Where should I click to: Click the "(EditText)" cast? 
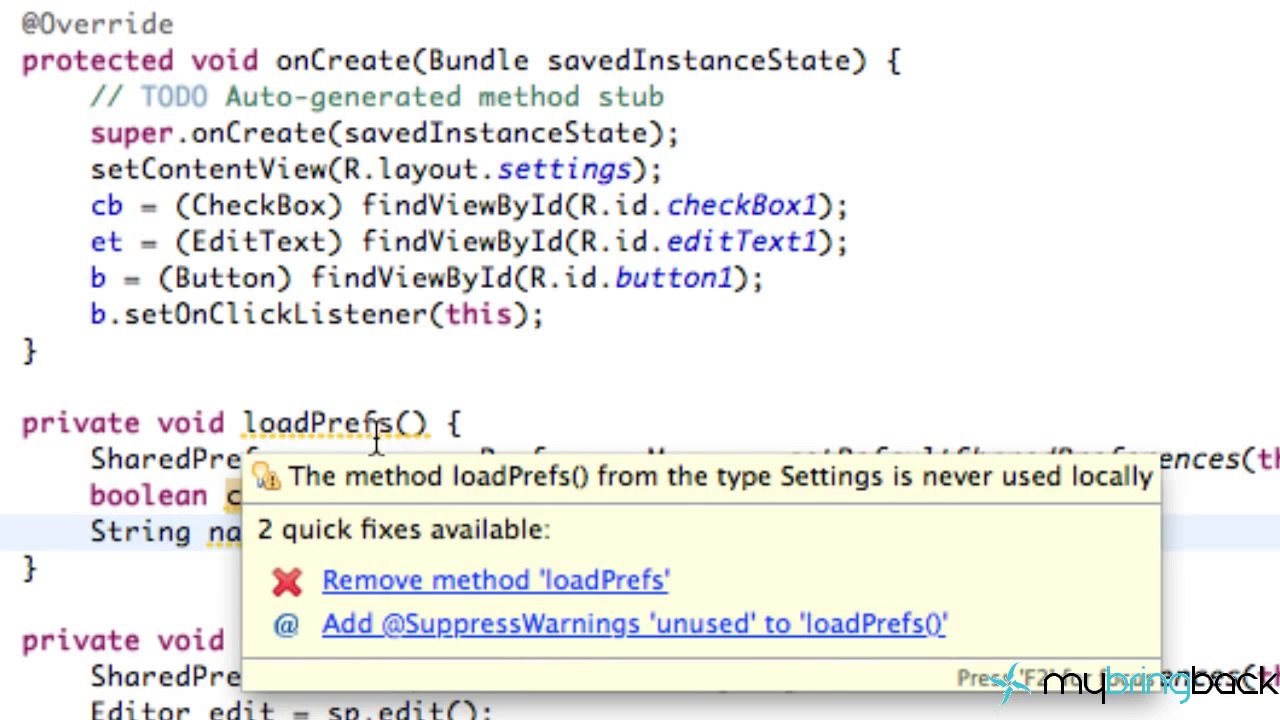point(258,242)
